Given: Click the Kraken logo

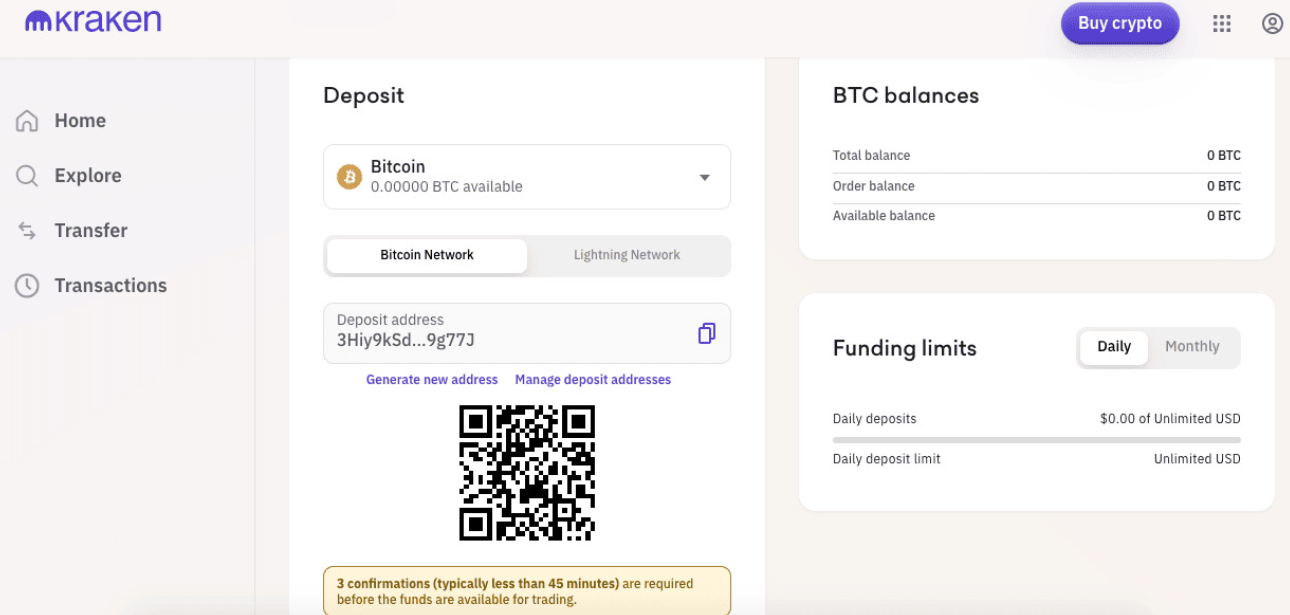Looking at the screenshot, I should point(92,20).
